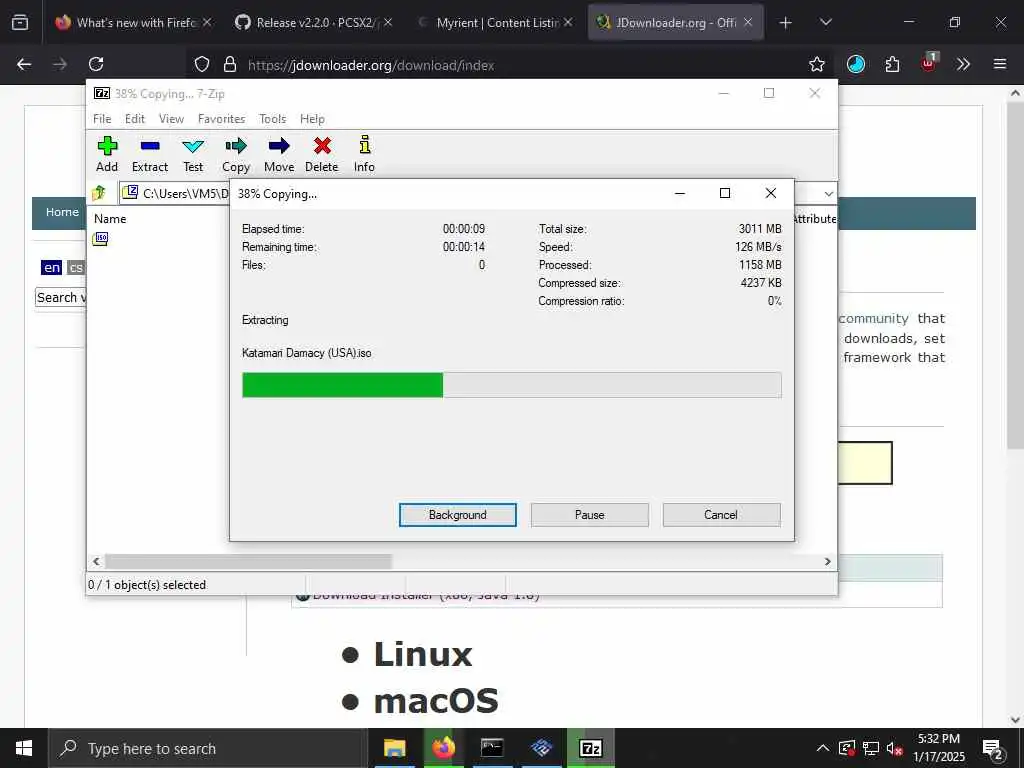Open the command prompt taskbar icon
The image size is (1024, 768).
(x=492, y=748)
